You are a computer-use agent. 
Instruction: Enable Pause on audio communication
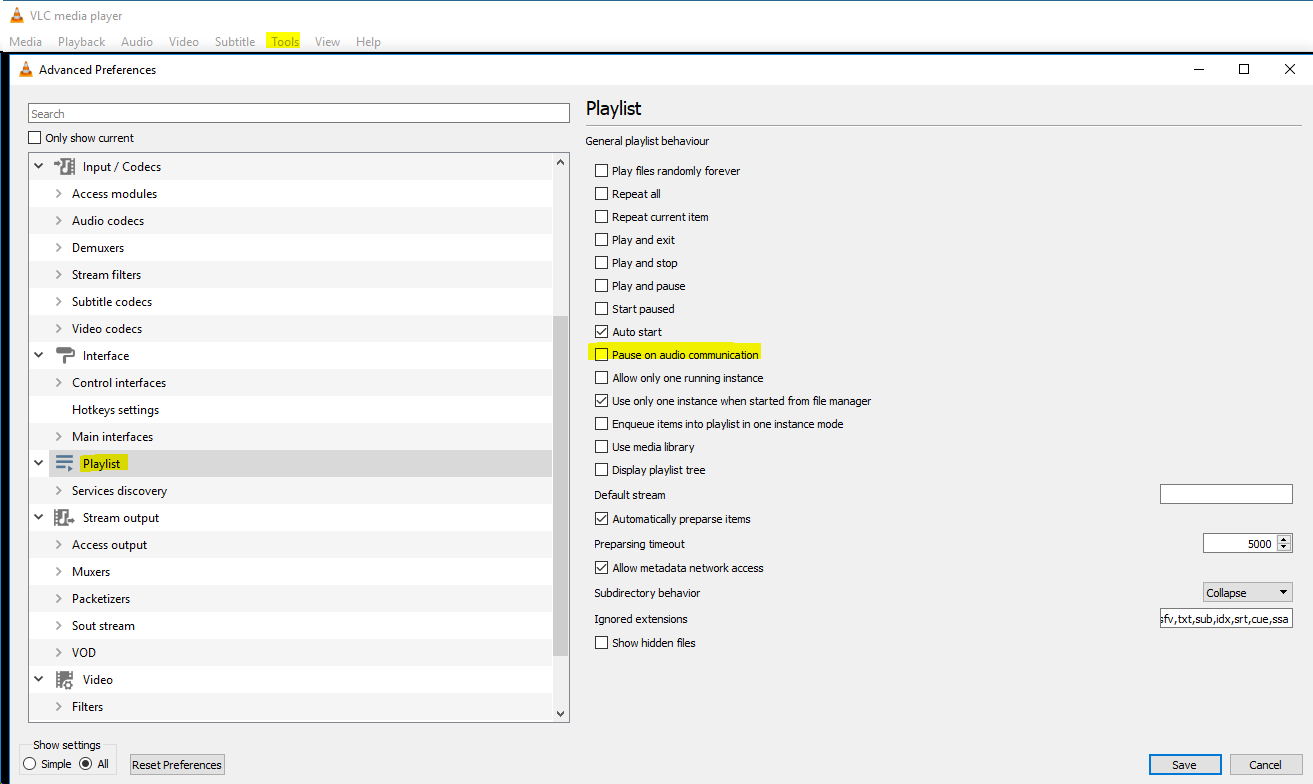click(x=601, y=355)
